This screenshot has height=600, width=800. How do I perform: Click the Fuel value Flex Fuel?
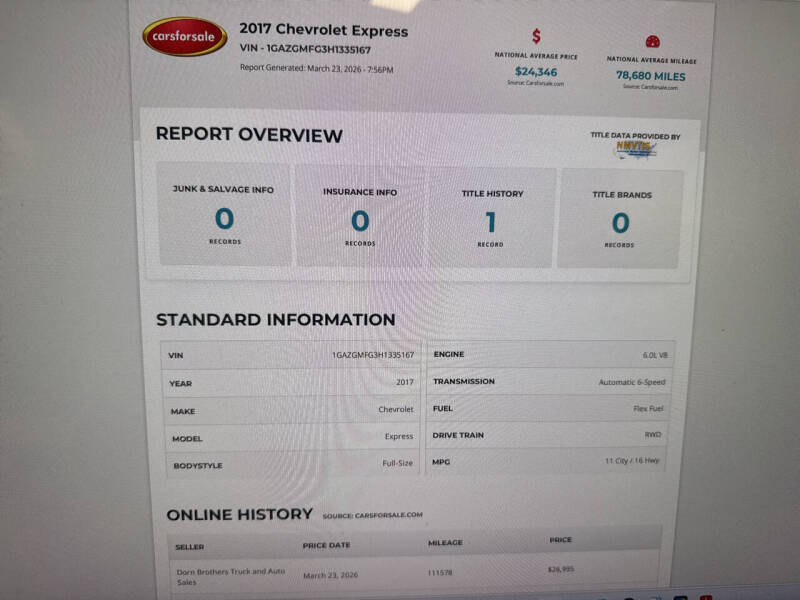(x=648, y=408)
